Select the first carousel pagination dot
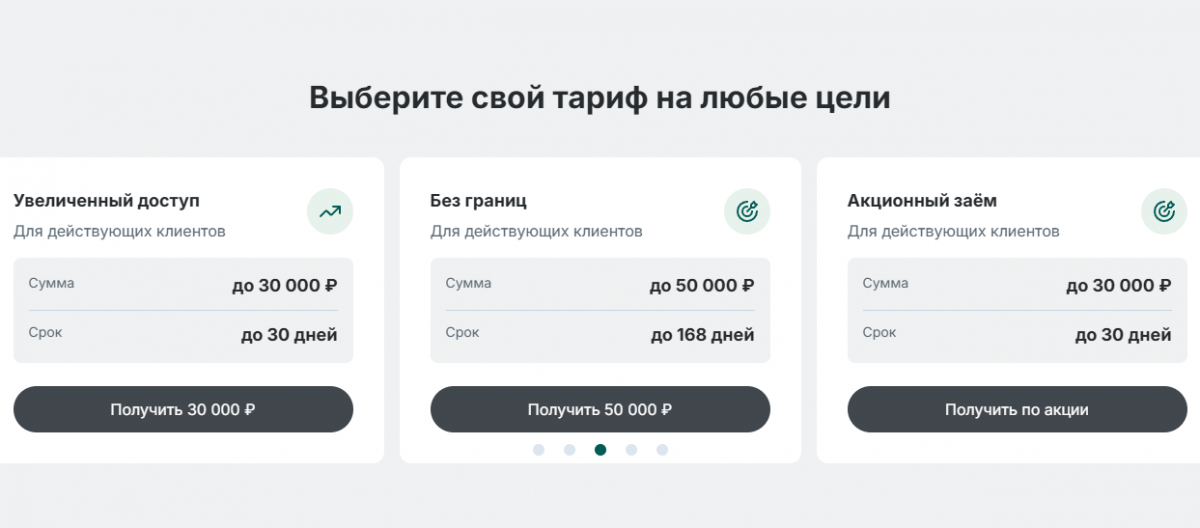Viewport: 1200px width, 528px height. click(x=538, y=450)
